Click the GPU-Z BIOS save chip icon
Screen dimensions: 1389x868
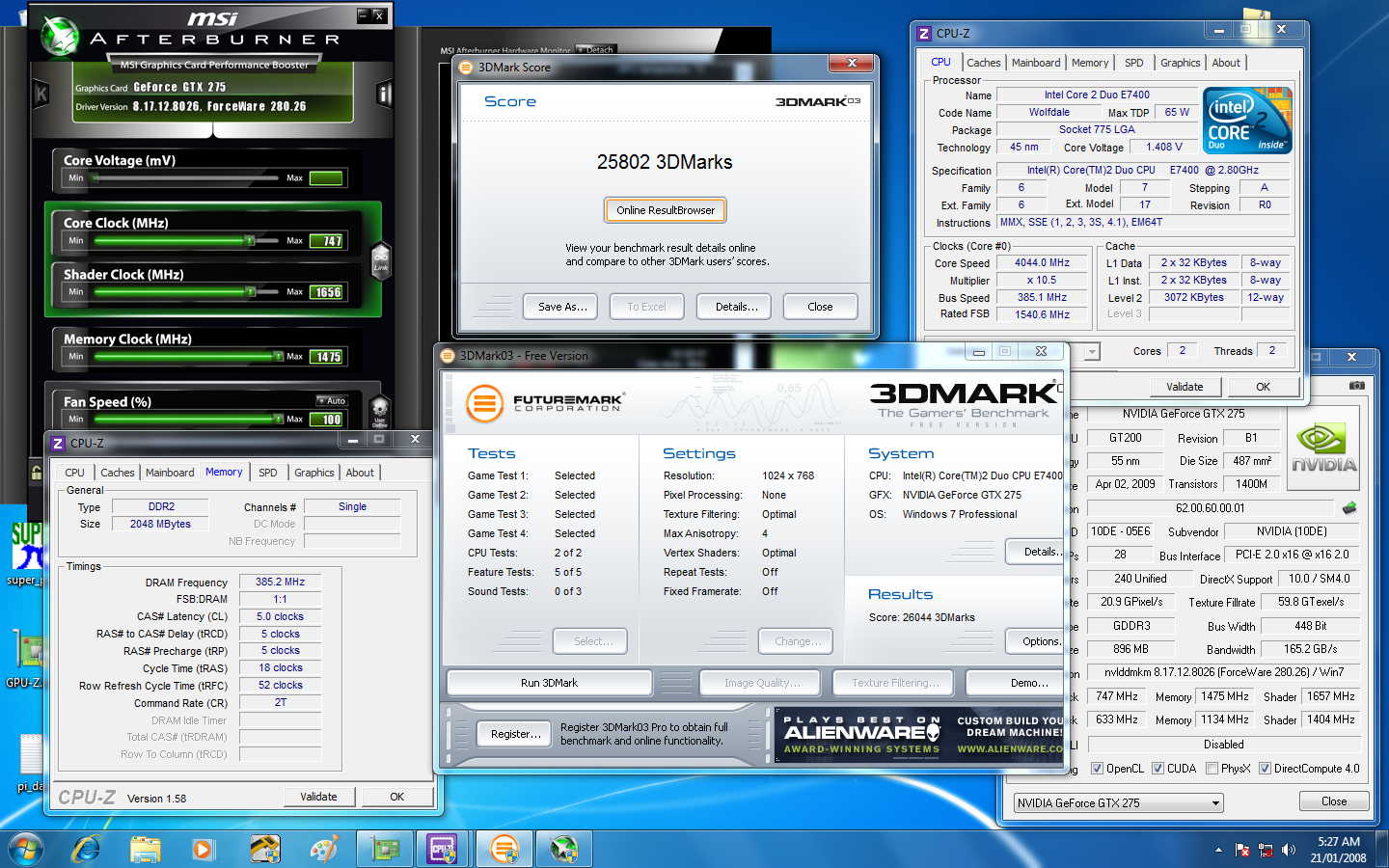coord(1348,507)
